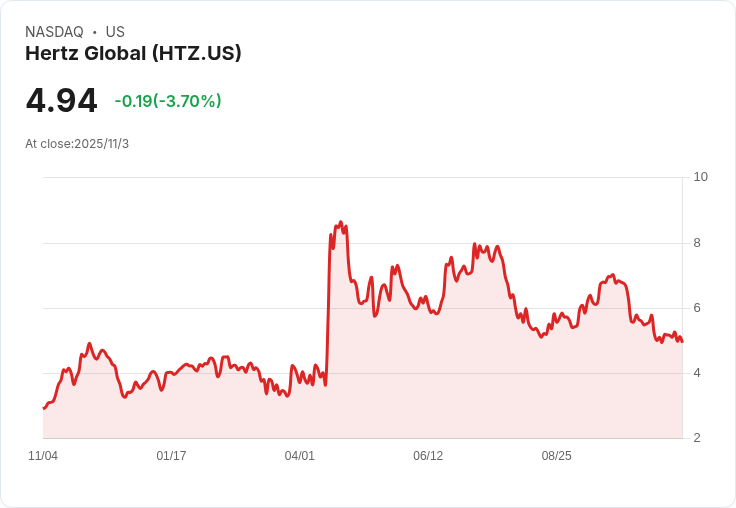Click the leftmost start of the price line

pyautogui.click(x=44, y=408)
